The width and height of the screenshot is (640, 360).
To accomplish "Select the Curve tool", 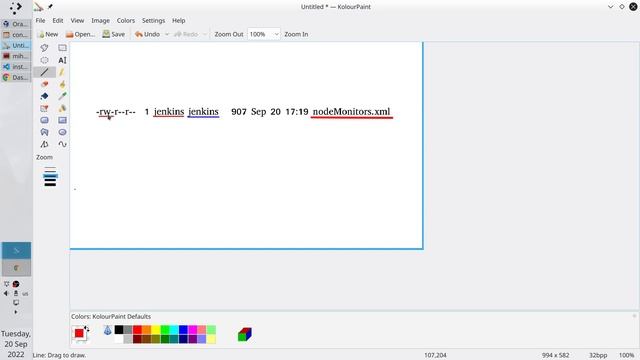I will tap(62, 144).
